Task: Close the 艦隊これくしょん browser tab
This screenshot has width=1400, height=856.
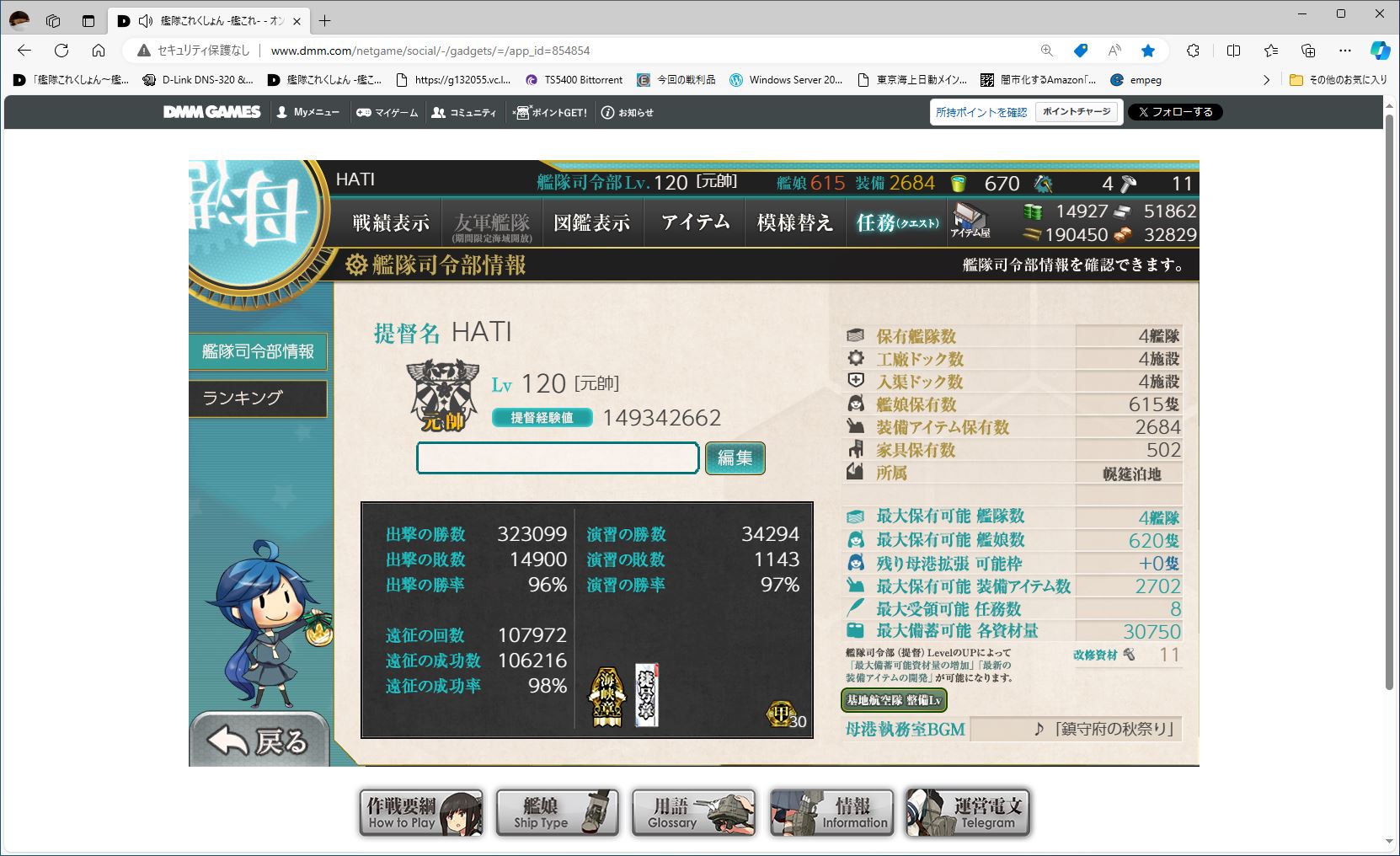Action: tap(297, 21)
